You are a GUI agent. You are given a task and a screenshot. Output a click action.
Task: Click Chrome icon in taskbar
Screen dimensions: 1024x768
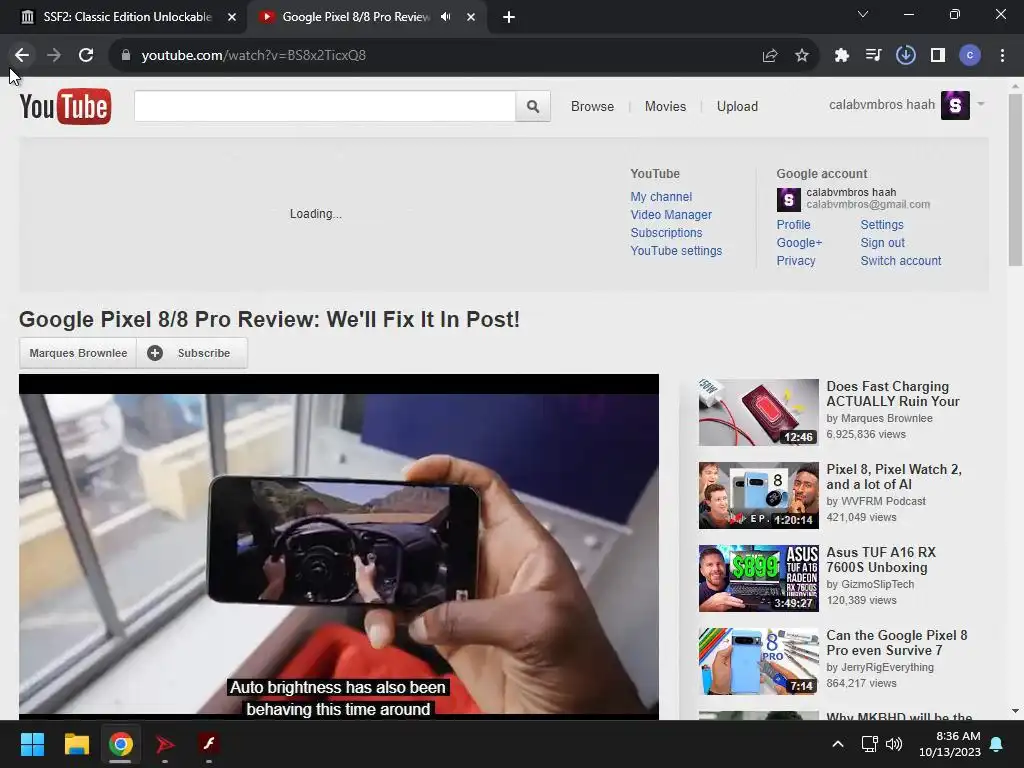pyautogui.click(x=121, y=744)
